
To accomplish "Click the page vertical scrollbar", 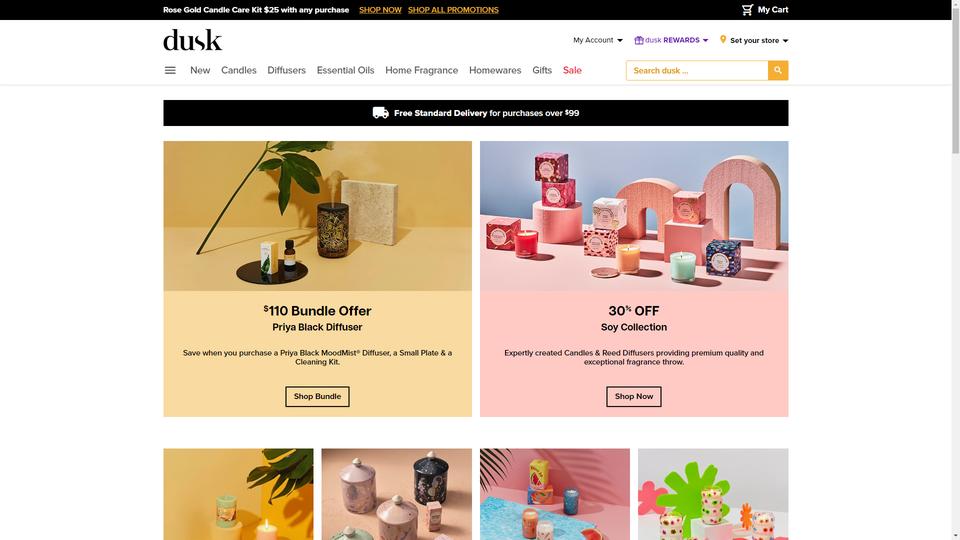I will point(956,270).
